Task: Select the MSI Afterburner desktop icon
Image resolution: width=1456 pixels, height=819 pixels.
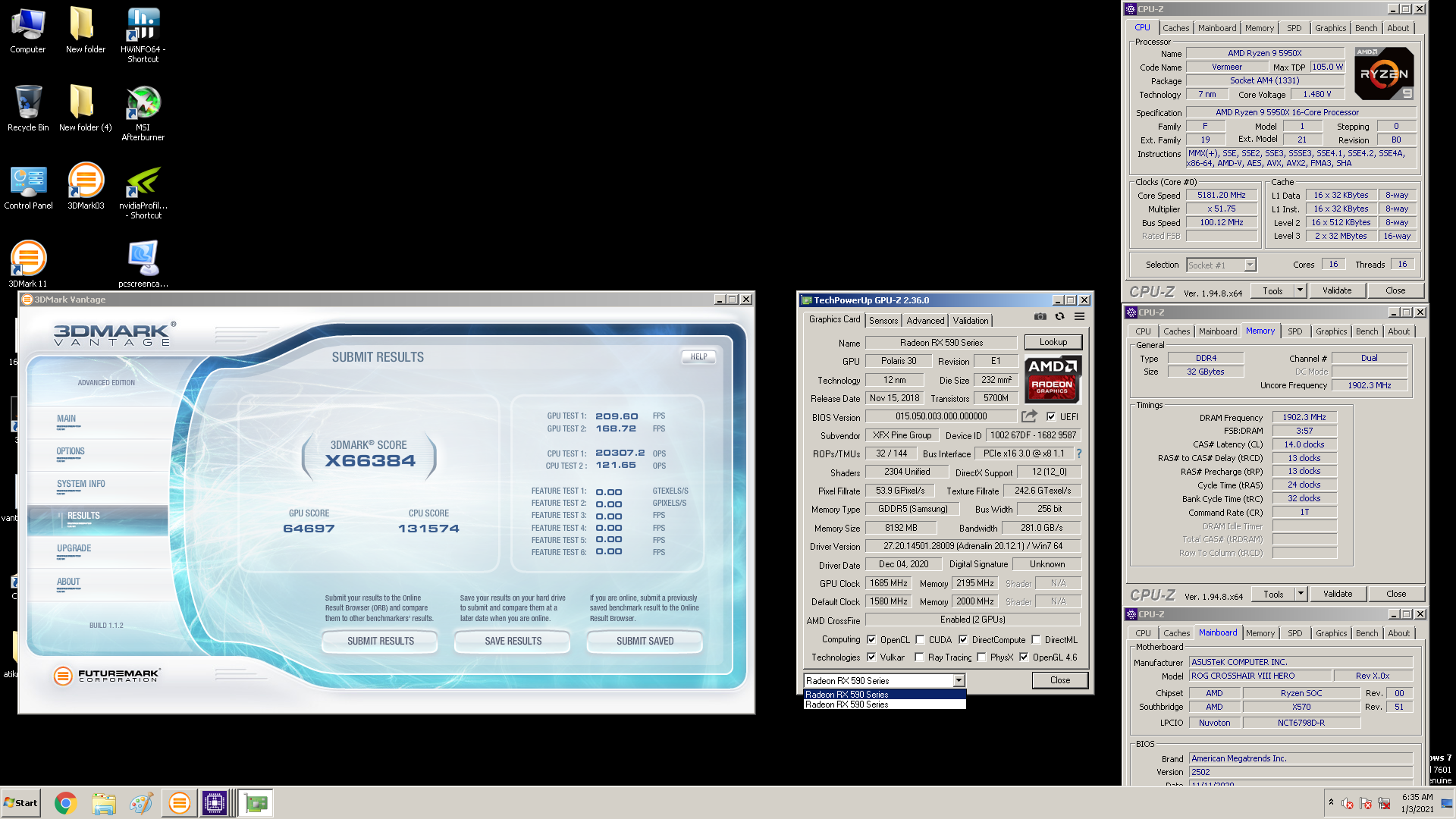Action: click(143, 113)
